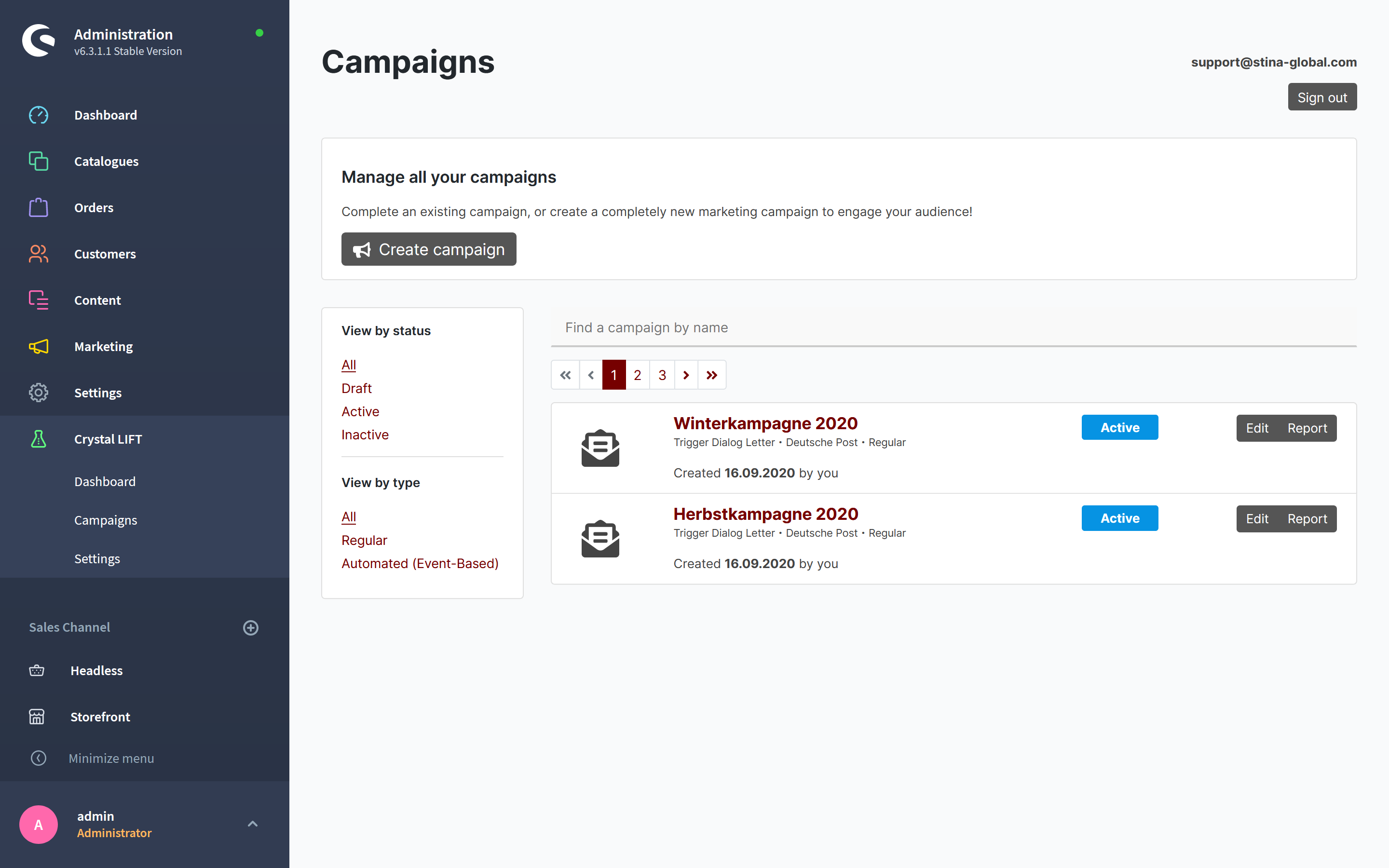
Task: Select page 2 in pagination
Action: point(637,375)
